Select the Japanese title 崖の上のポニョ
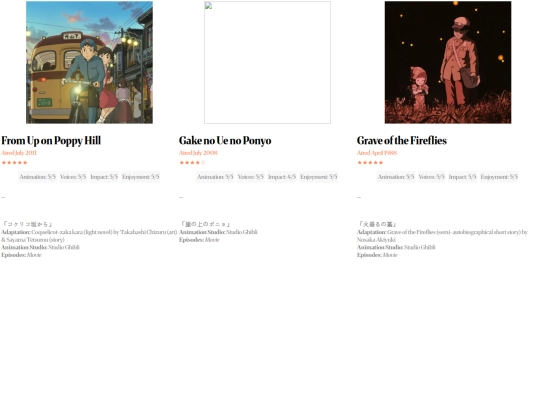This screenshot has width=540, height=405. [205, 224]
